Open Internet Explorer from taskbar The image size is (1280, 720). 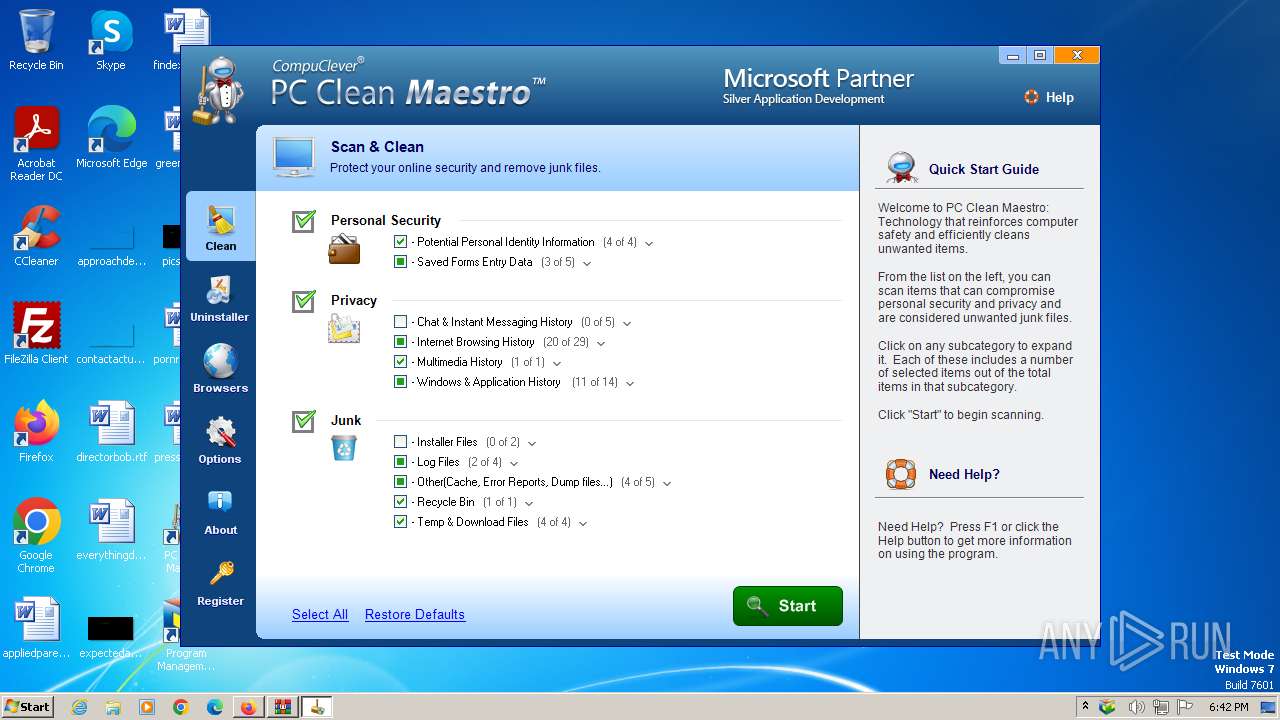[x=80, y=707]
